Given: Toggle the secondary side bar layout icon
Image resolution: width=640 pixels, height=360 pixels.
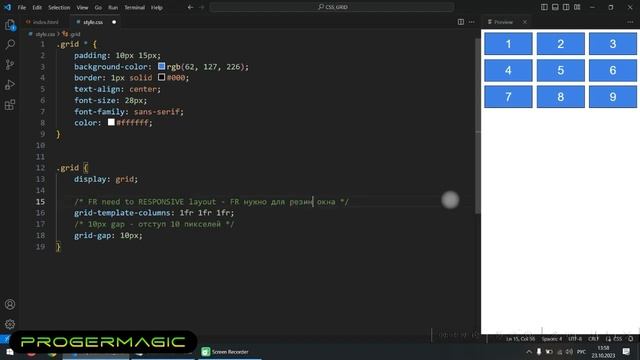Looking at the screenshot, I should pos(566,7).
